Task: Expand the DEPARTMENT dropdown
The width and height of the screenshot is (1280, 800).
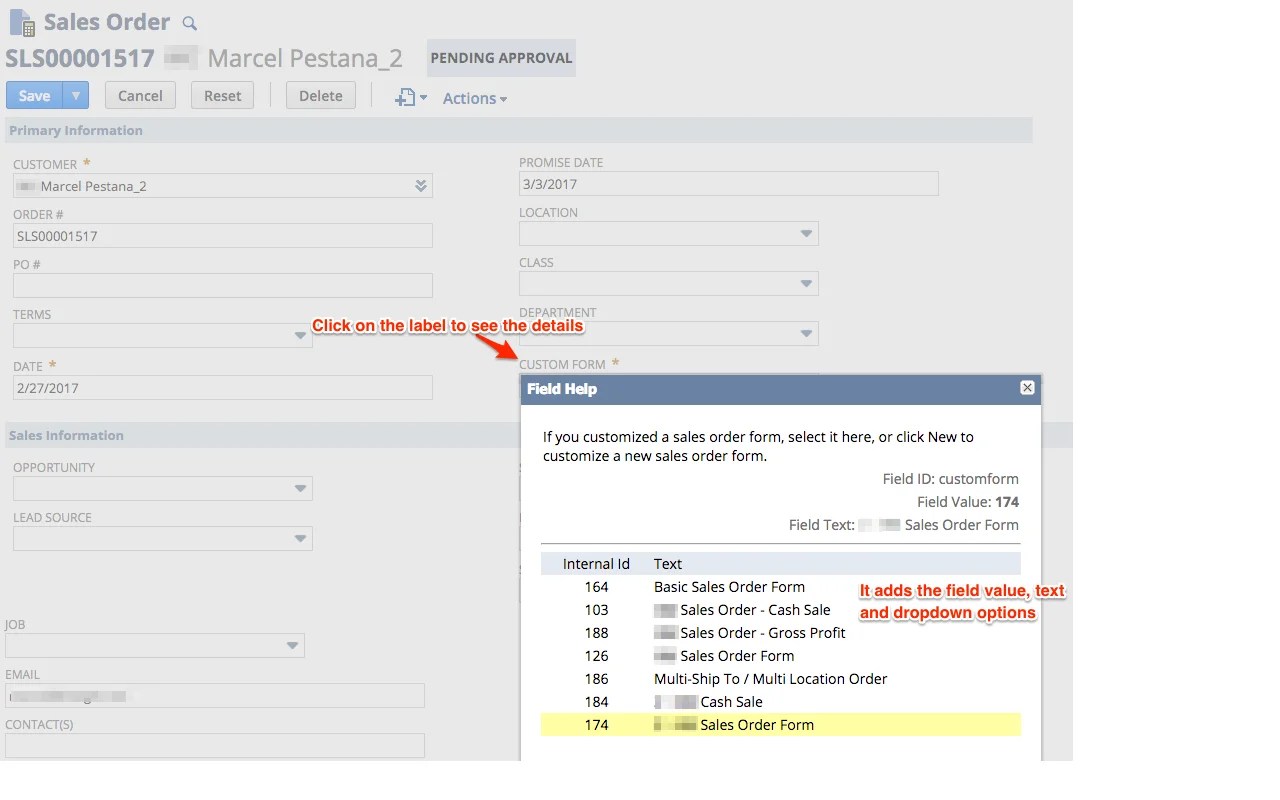Action: [x=806, y=333]
